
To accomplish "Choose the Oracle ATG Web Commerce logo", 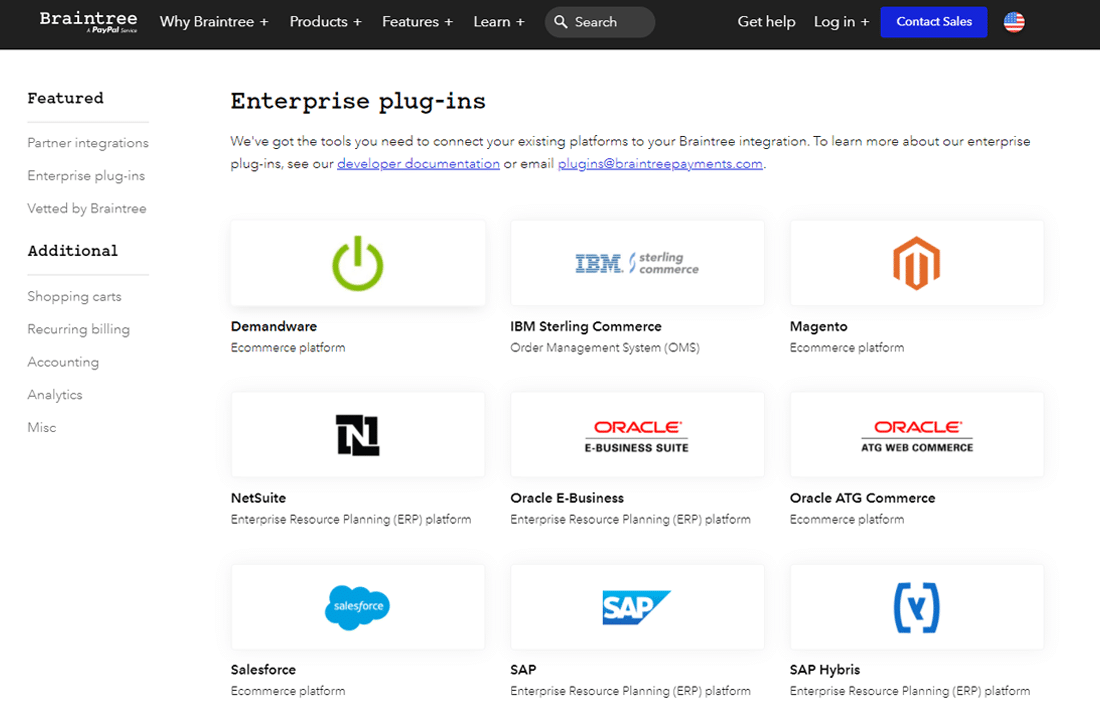I will pyautogui.click(x=916, y=435).
